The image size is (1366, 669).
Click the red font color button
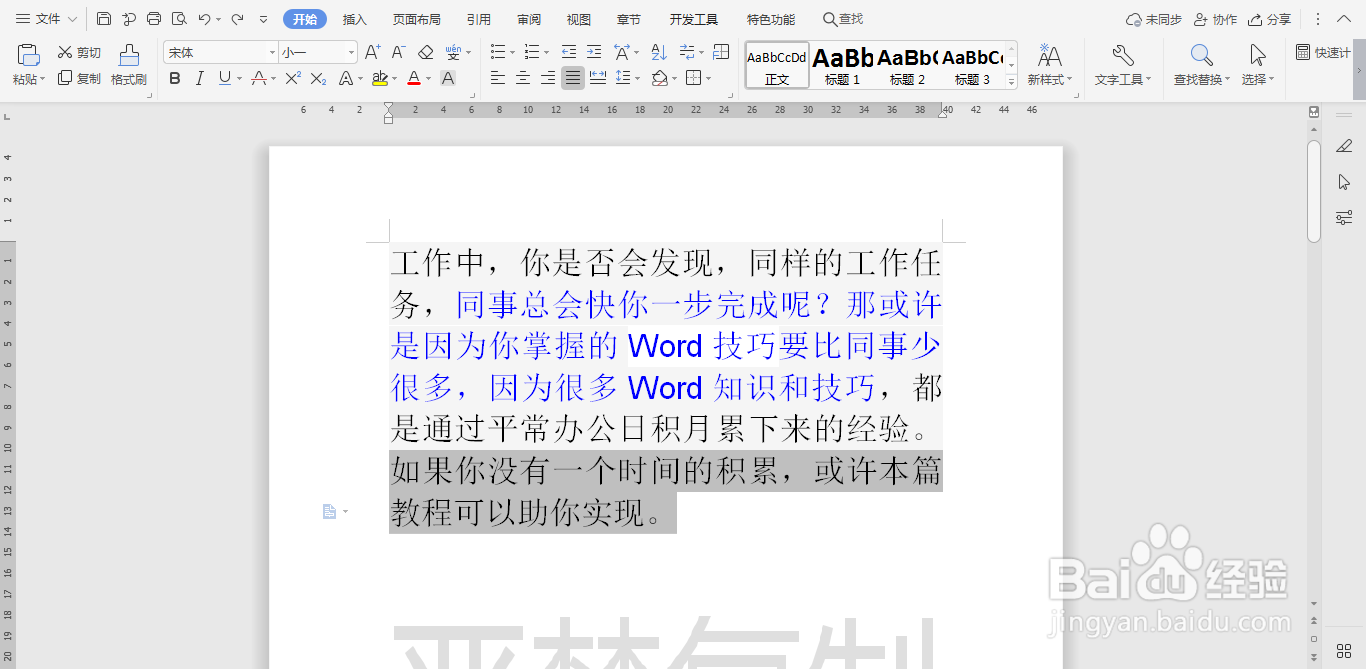pyautogui.click(x=414, y=78)
